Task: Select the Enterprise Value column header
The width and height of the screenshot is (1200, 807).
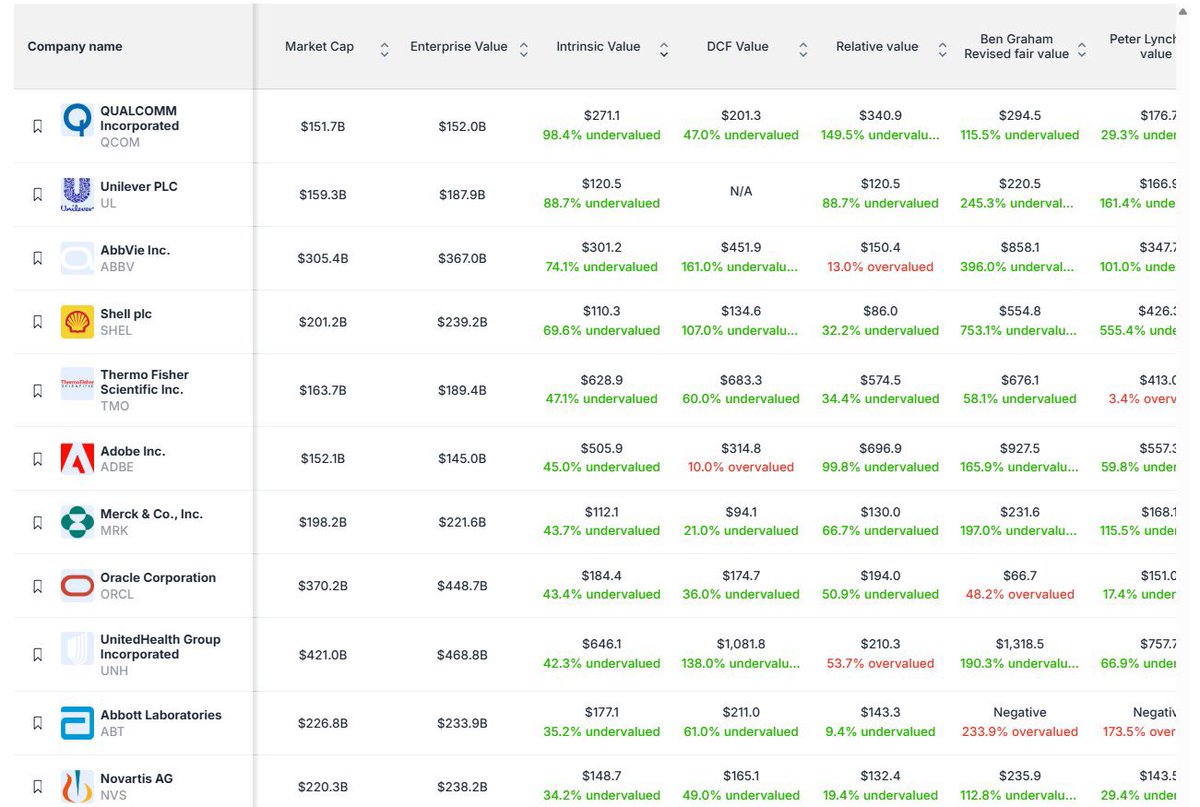Action: 458,46
